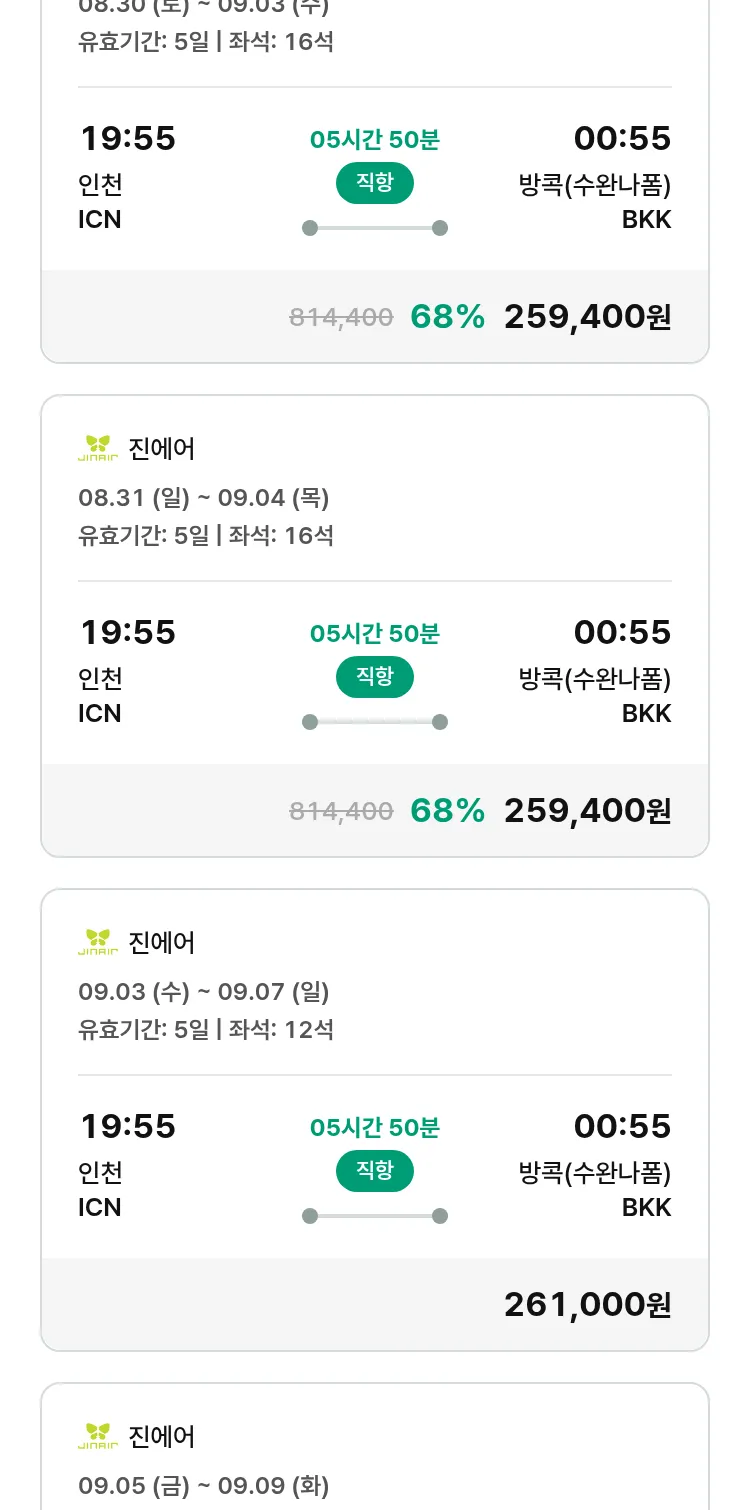Click the Jin Air logo on the 09.03 flight
Screen dimensions: 750x1510
pyautogui.click(x=98, y=942)
